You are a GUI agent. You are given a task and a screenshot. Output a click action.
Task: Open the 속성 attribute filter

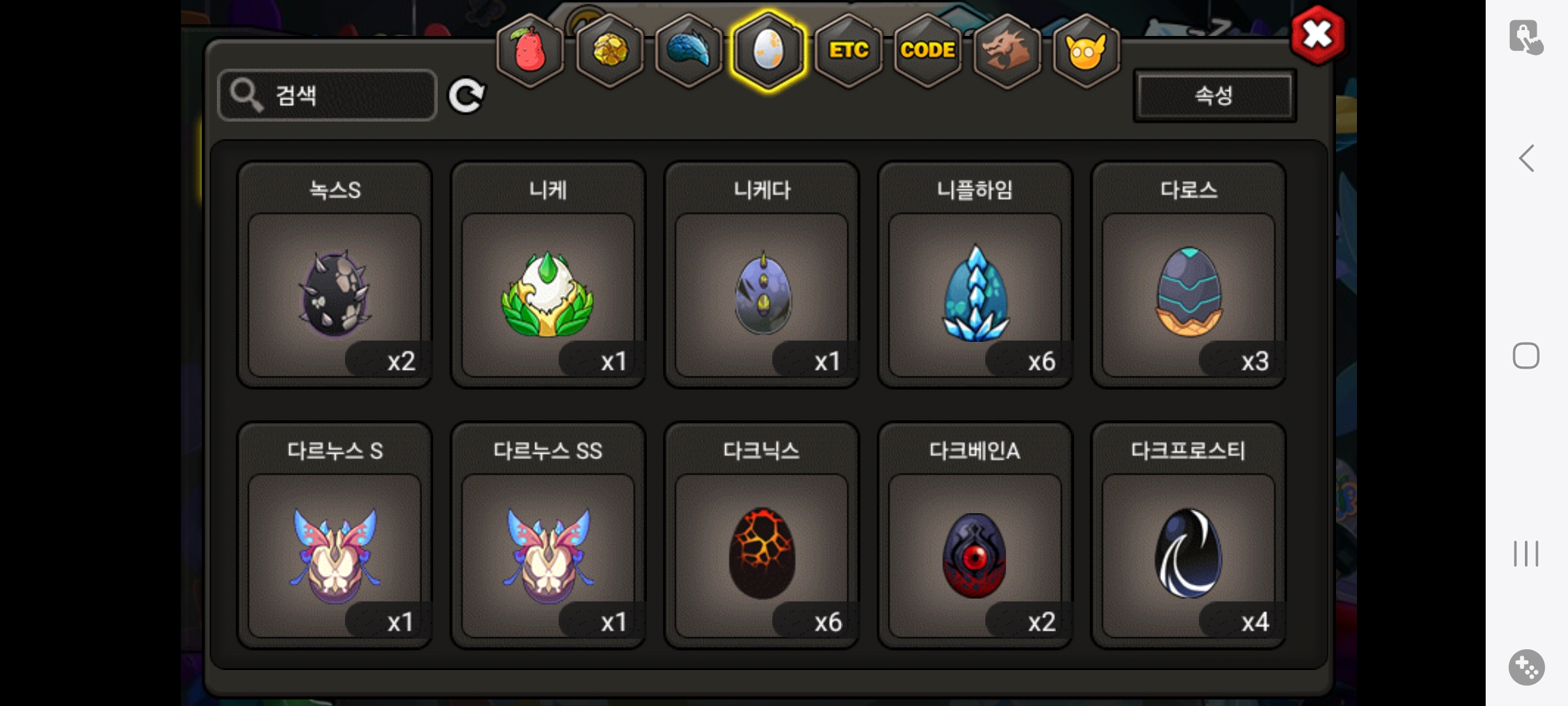point(1215,95)
